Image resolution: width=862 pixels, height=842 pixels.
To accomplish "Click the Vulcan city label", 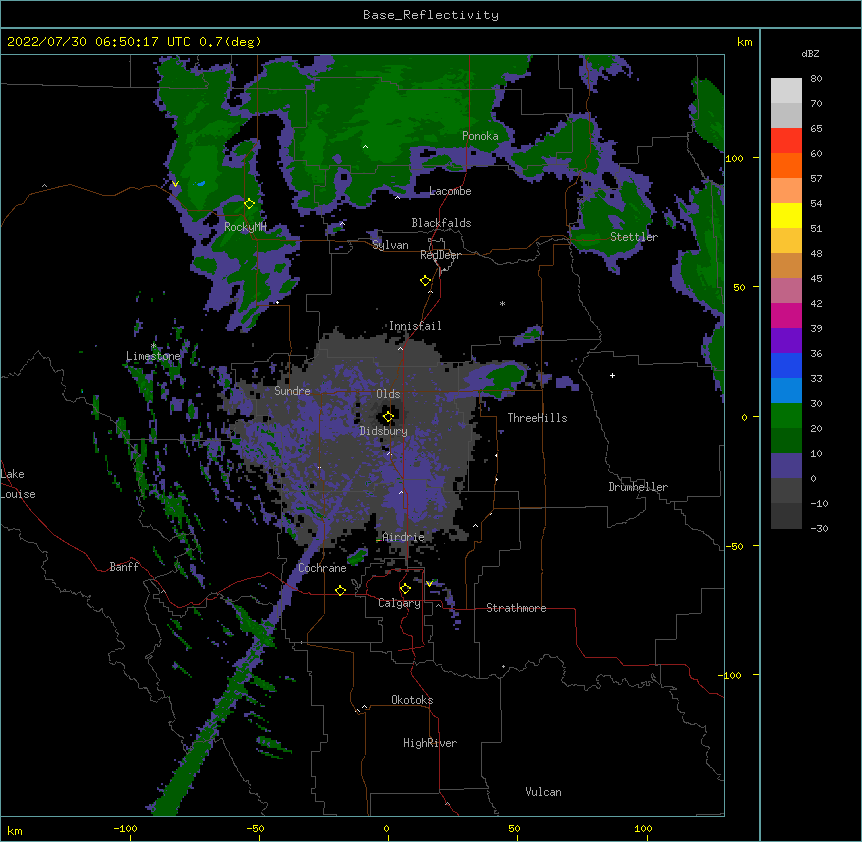I will (543, 792).
